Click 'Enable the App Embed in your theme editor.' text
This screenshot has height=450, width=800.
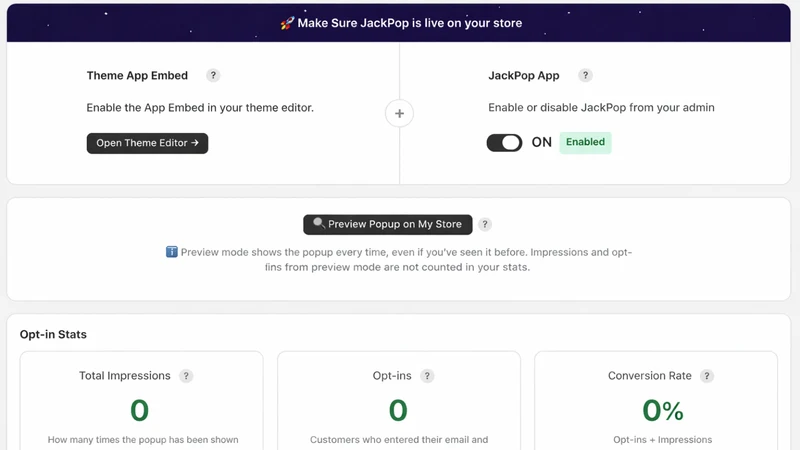[200, 108]
